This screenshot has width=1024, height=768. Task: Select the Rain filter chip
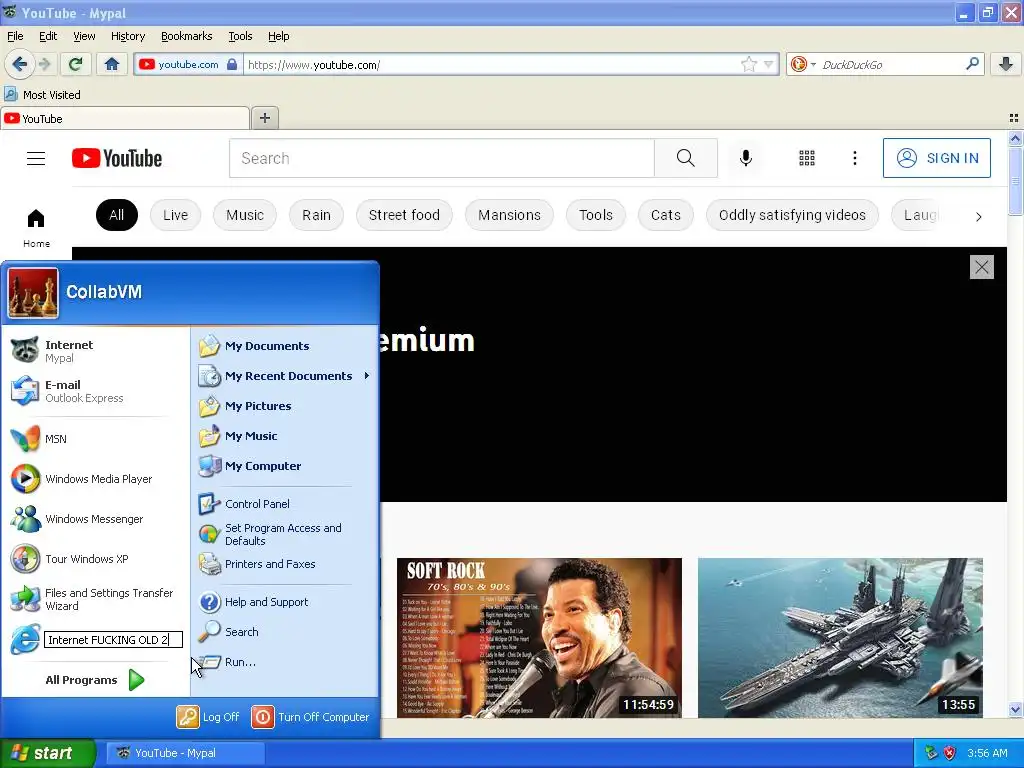tap(316, 215)
